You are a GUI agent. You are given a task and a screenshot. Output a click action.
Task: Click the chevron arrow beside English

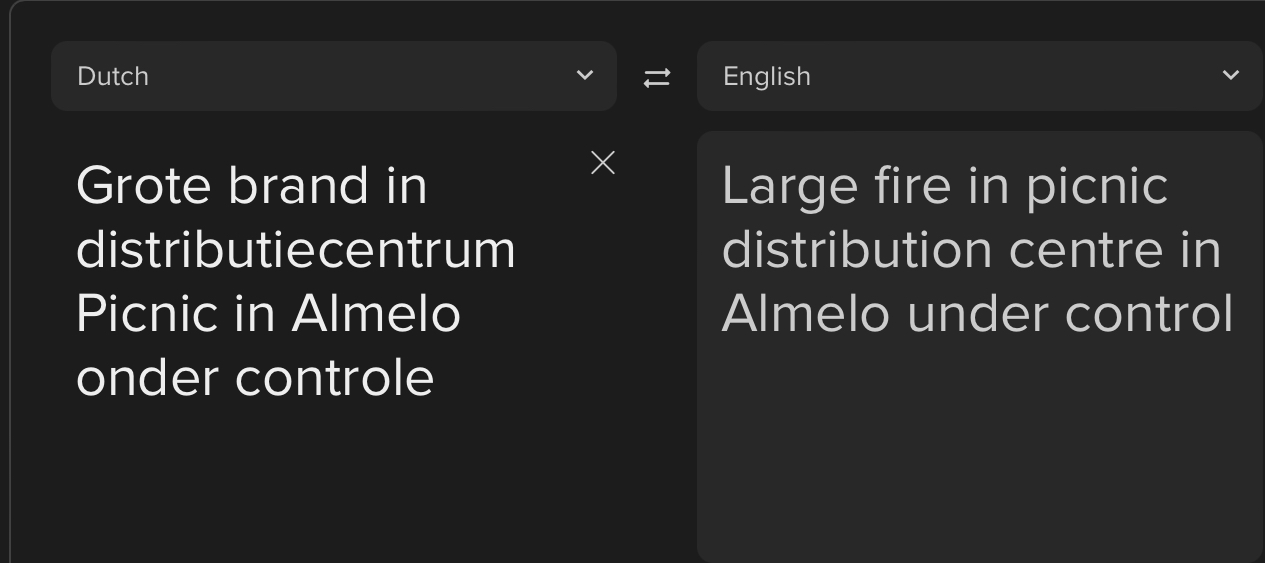1231,75
